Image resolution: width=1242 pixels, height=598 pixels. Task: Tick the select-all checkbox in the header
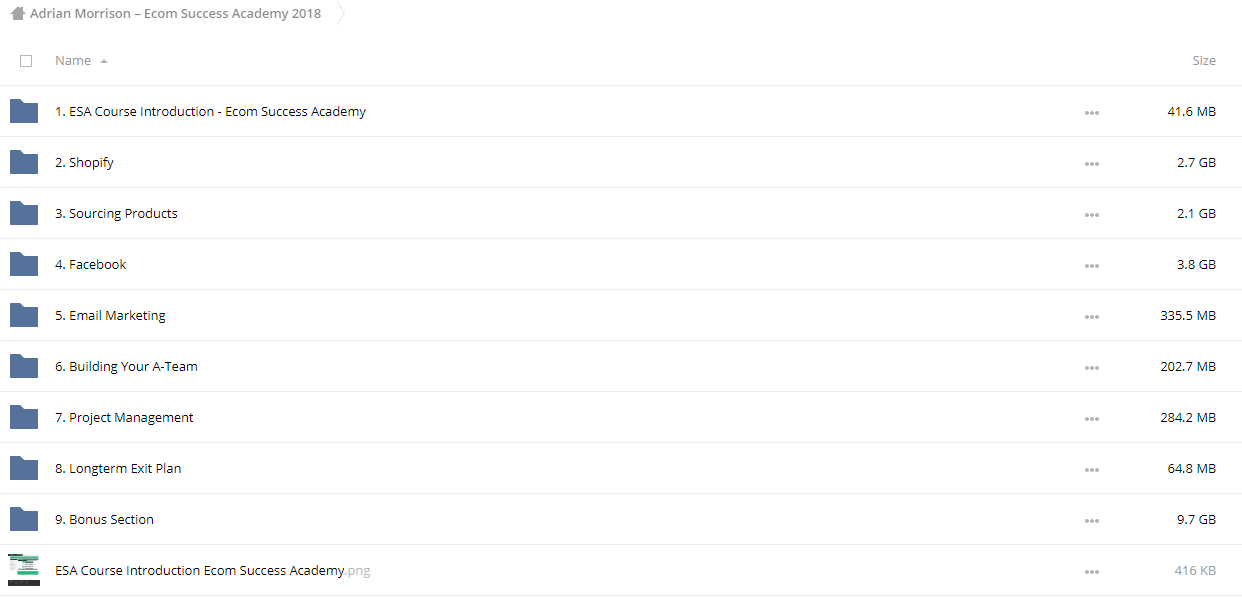pos(26,61)
